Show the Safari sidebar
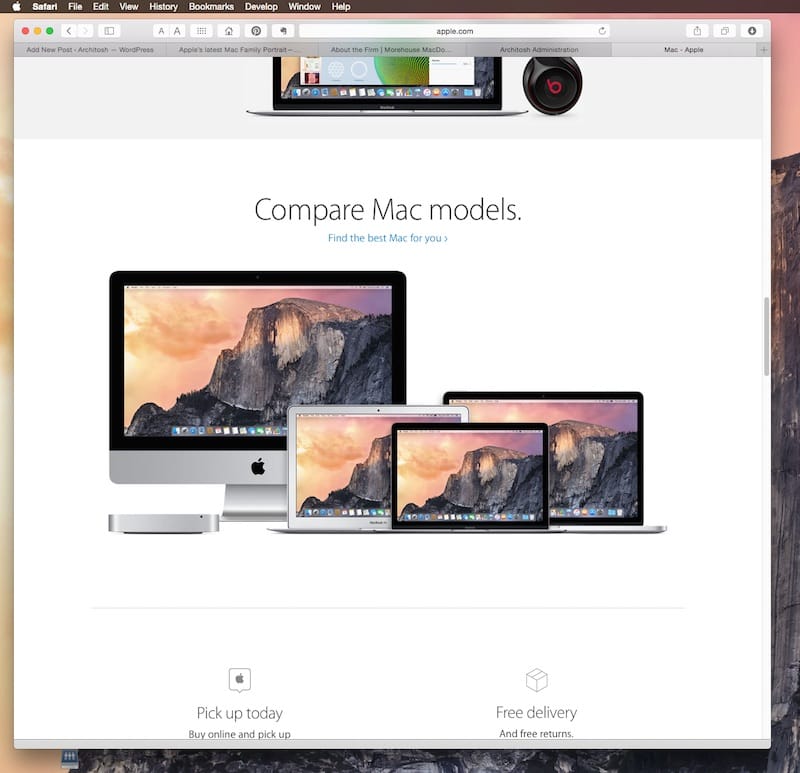The image size is (800, 773). pyautogui.click(x=109, y=31)
